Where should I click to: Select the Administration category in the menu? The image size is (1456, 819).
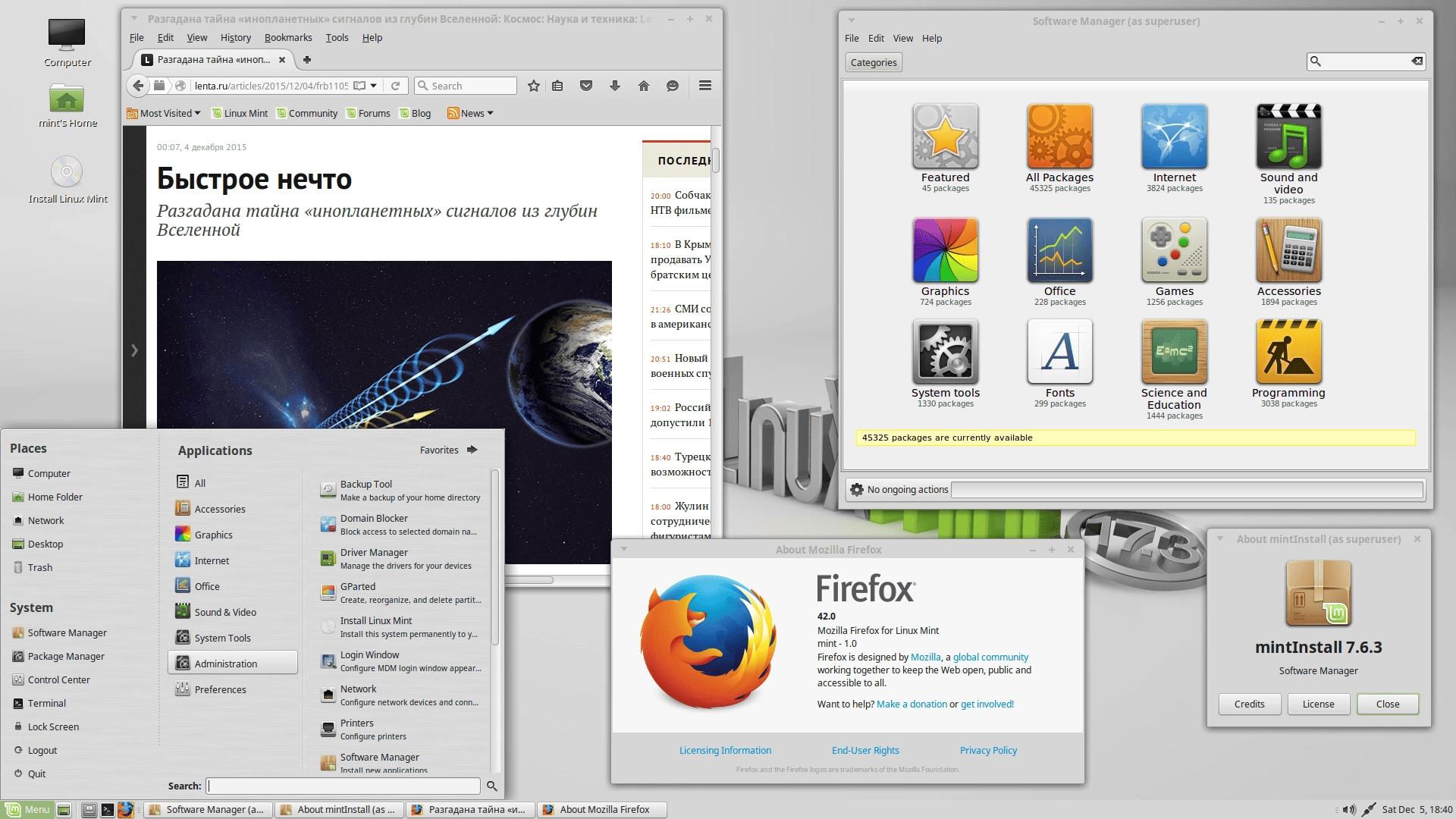[233, 663]
